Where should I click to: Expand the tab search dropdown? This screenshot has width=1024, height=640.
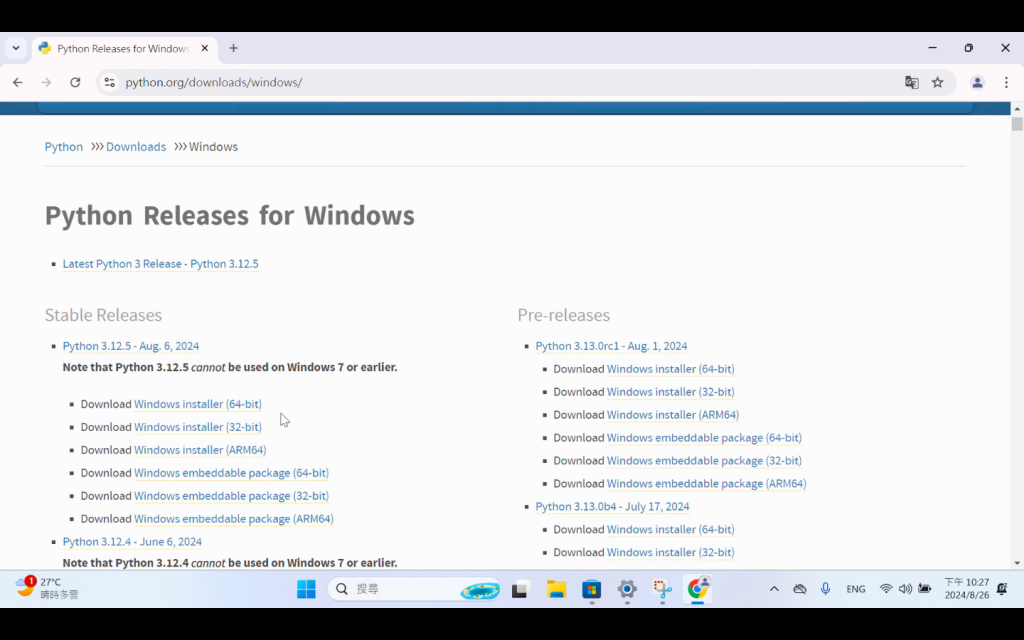(x=16, y=48)
